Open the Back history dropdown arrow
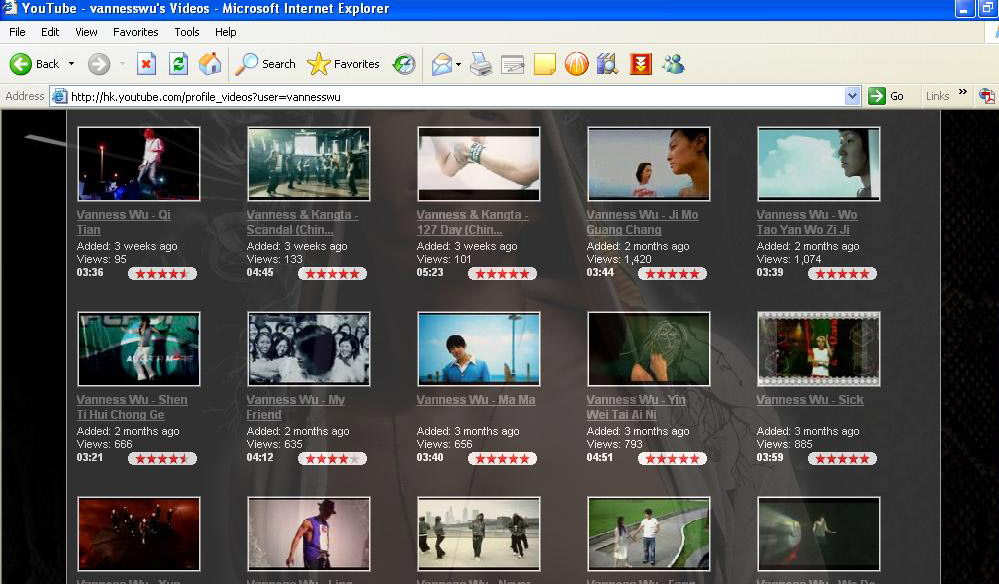999x584 pixels. (x=71, y=64)
